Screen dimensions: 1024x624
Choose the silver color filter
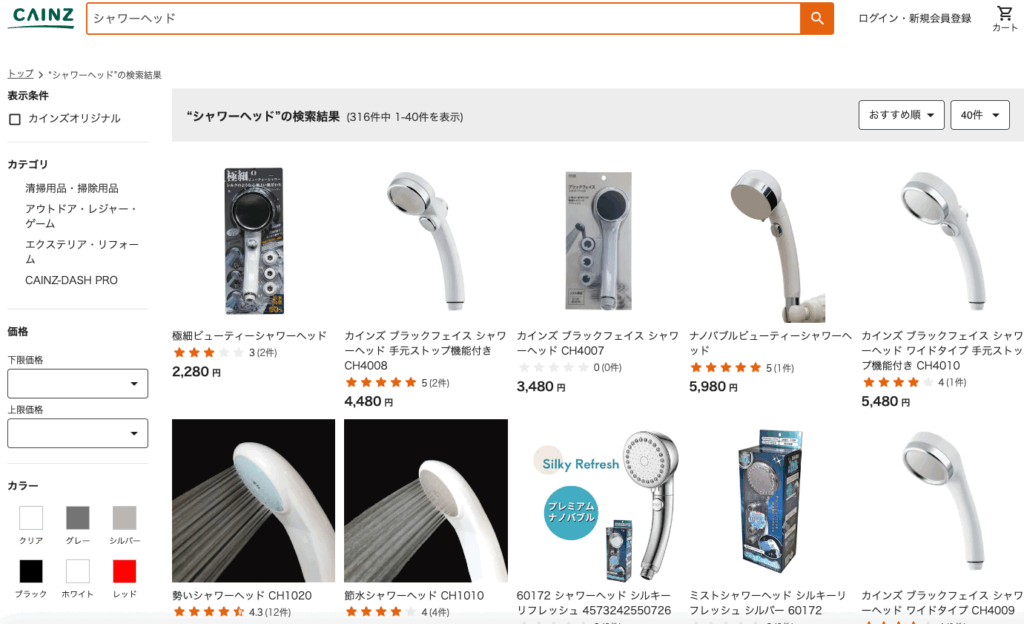point(124,518)
